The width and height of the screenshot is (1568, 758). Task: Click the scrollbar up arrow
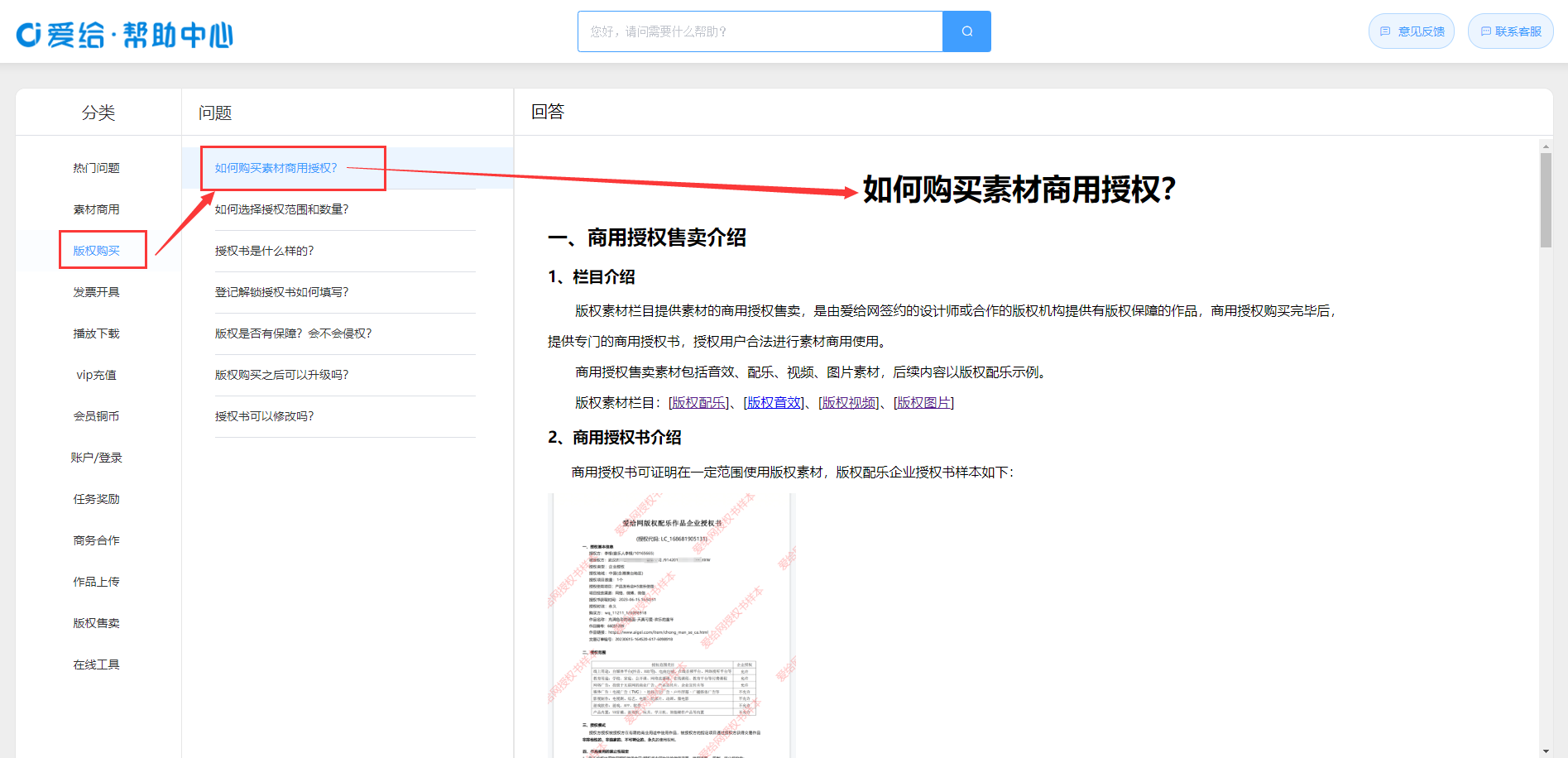1546,146
